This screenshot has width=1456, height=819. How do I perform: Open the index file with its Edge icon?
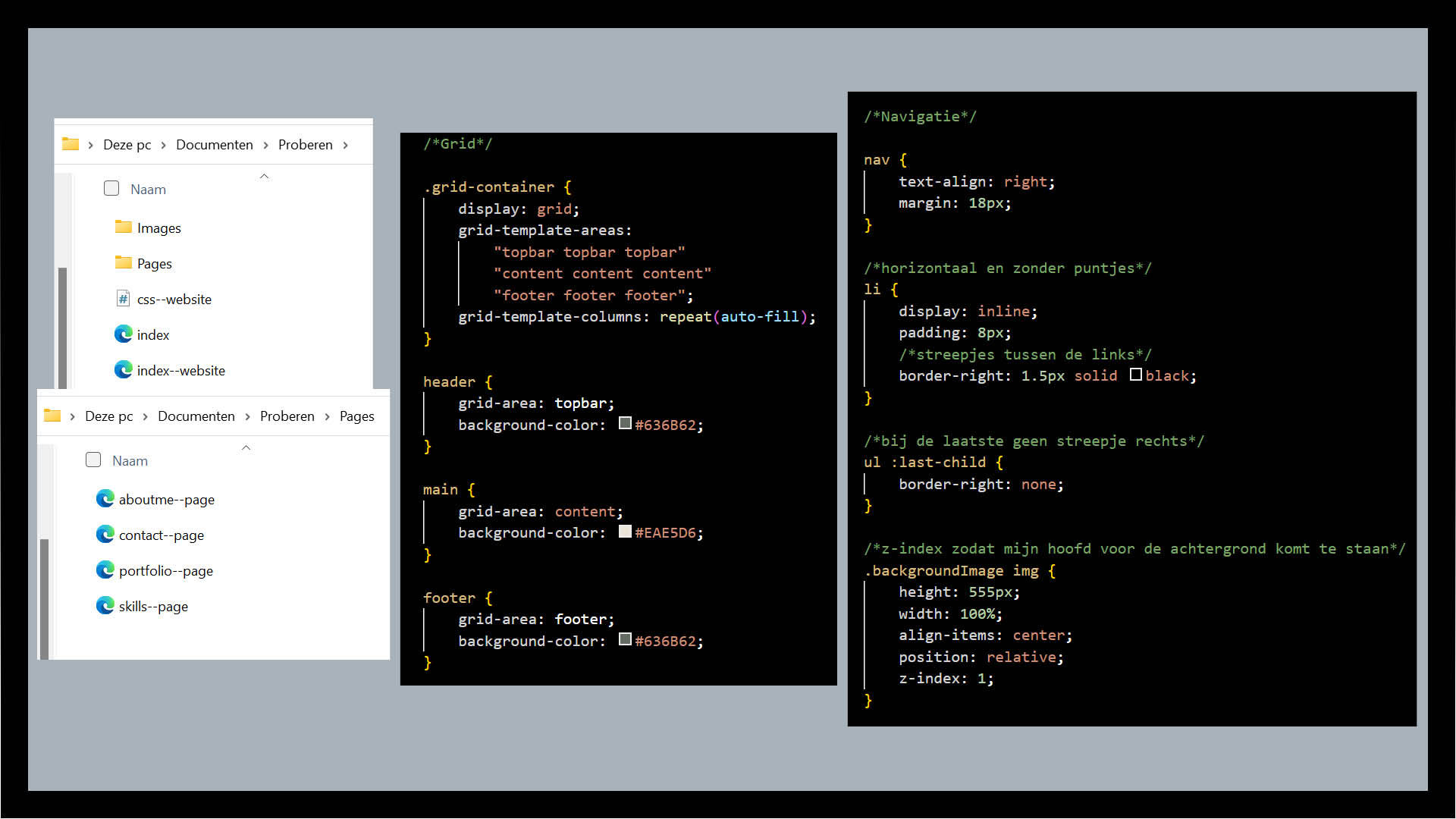coord(124,334)
